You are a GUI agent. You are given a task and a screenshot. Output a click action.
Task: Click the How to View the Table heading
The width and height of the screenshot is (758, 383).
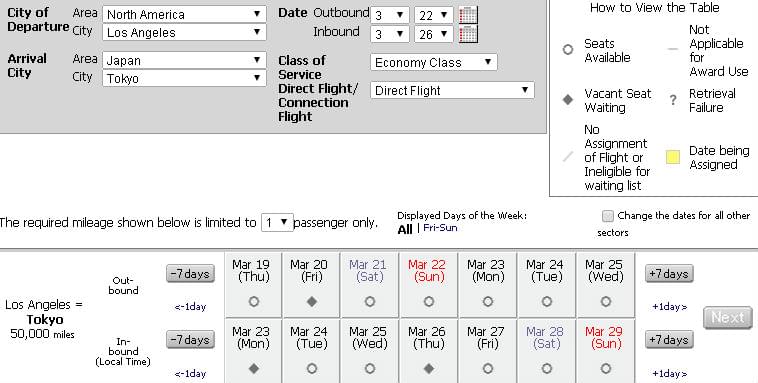point(655,8)
